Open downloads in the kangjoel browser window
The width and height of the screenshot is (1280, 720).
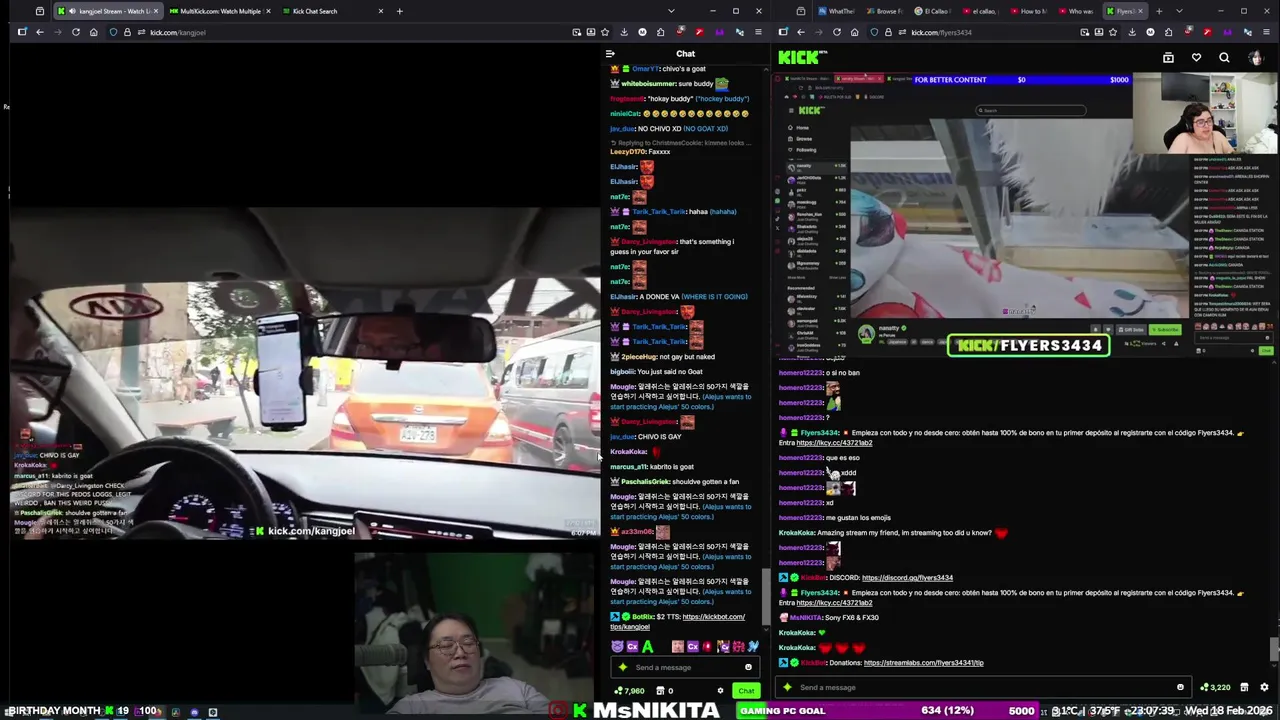tap(624, 32)
